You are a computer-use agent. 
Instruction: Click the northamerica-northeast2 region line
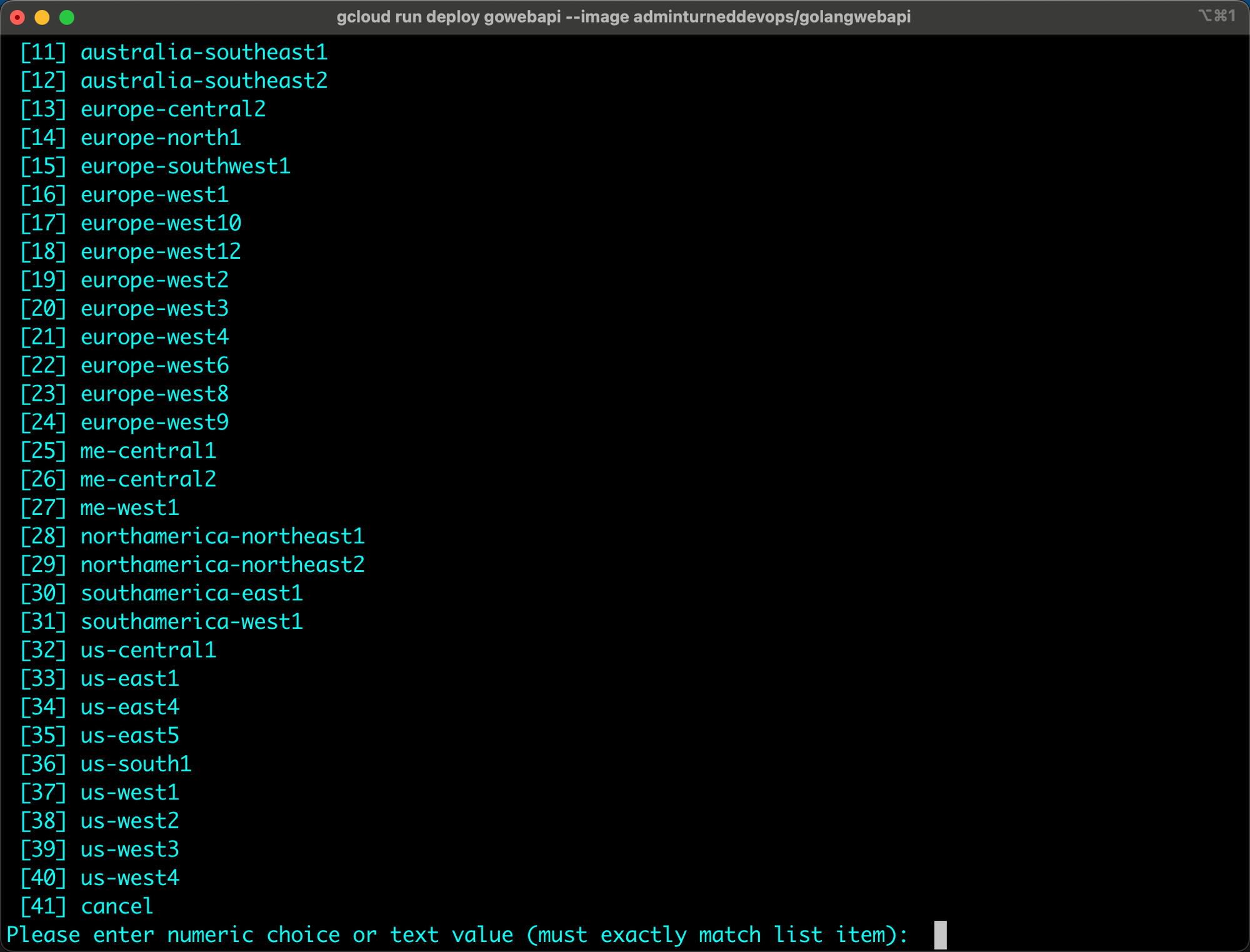(x=222, y=564)
